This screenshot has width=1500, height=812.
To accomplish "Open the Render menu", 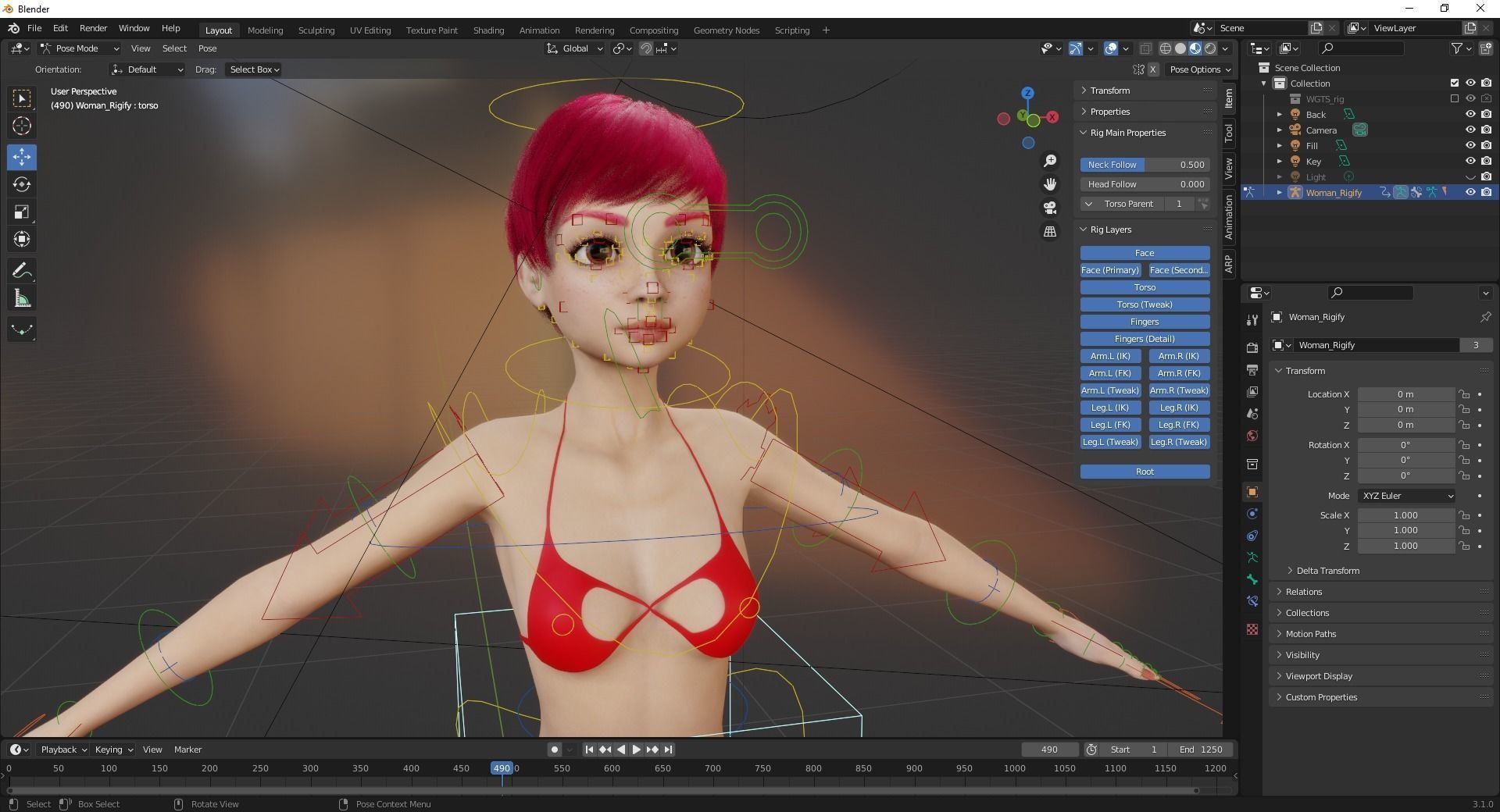I will tap(93, 28).
